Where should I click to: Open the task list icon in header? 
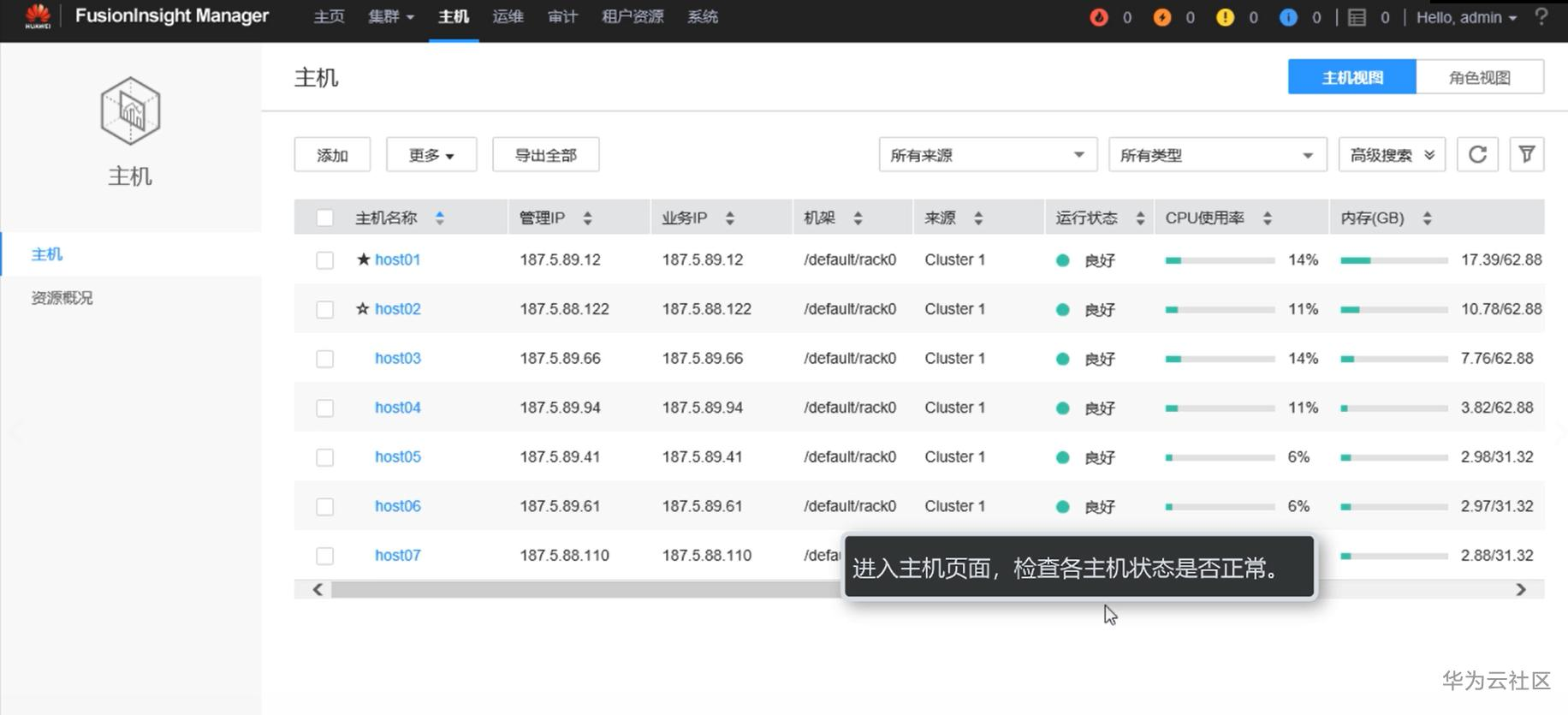point(1357,17)
